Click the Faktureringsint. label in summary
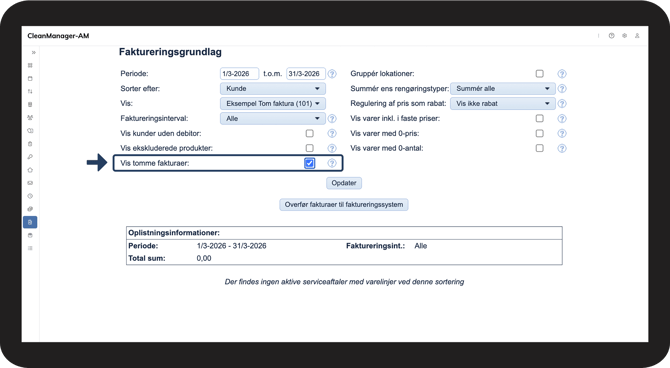 coord(375,246)
